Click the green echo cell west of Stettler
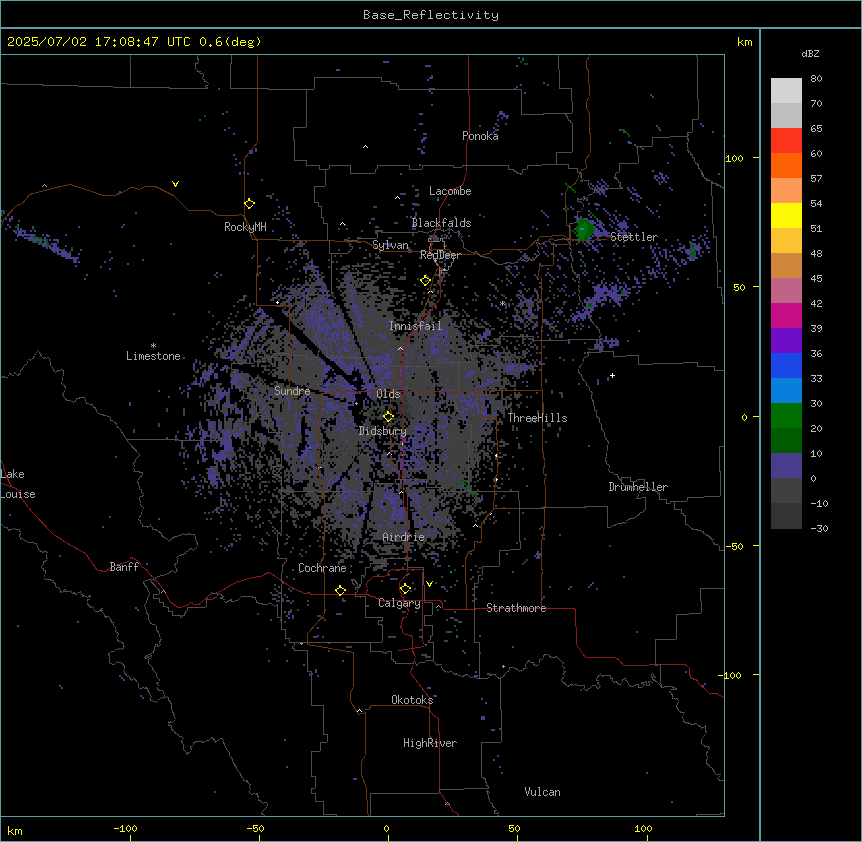This screenshot has height=842, width=862. (x=584, y=228)
